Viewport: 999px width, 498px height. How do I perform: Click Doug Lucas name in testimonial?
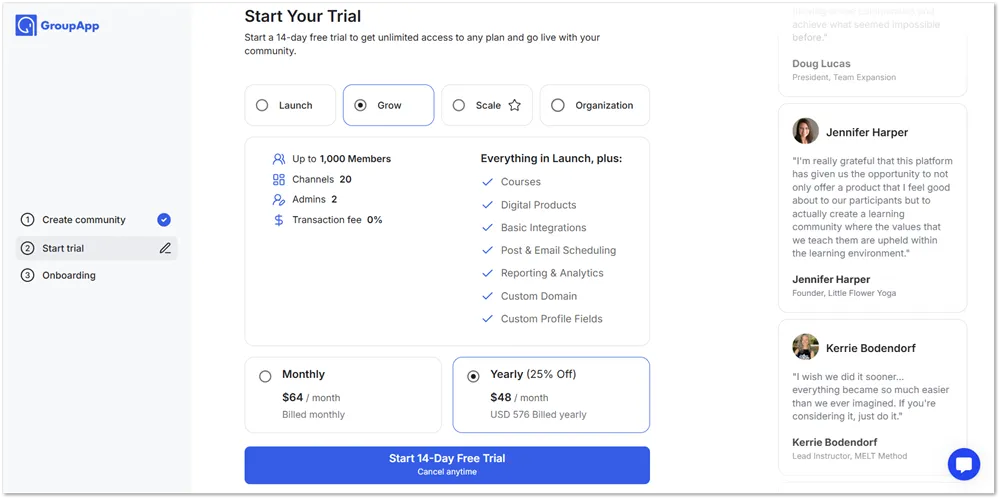pos(821,64)
